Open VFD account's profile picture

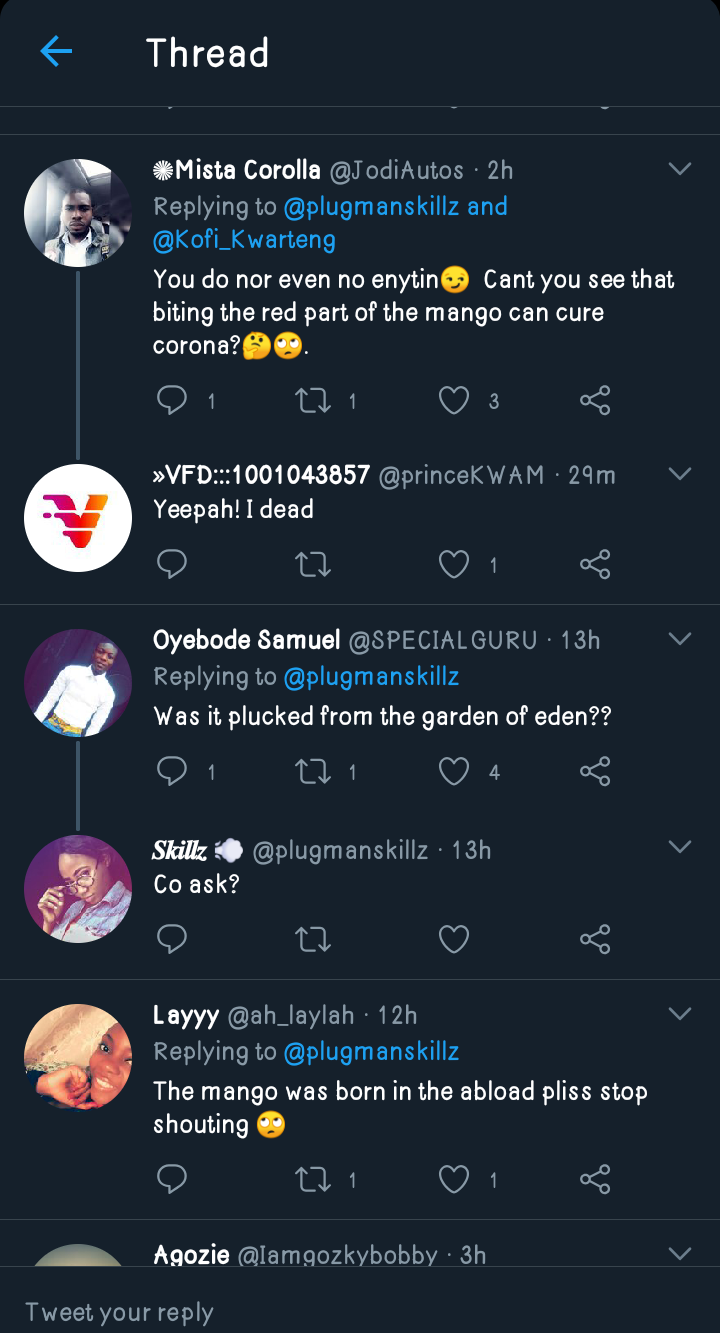coord(78,518)
